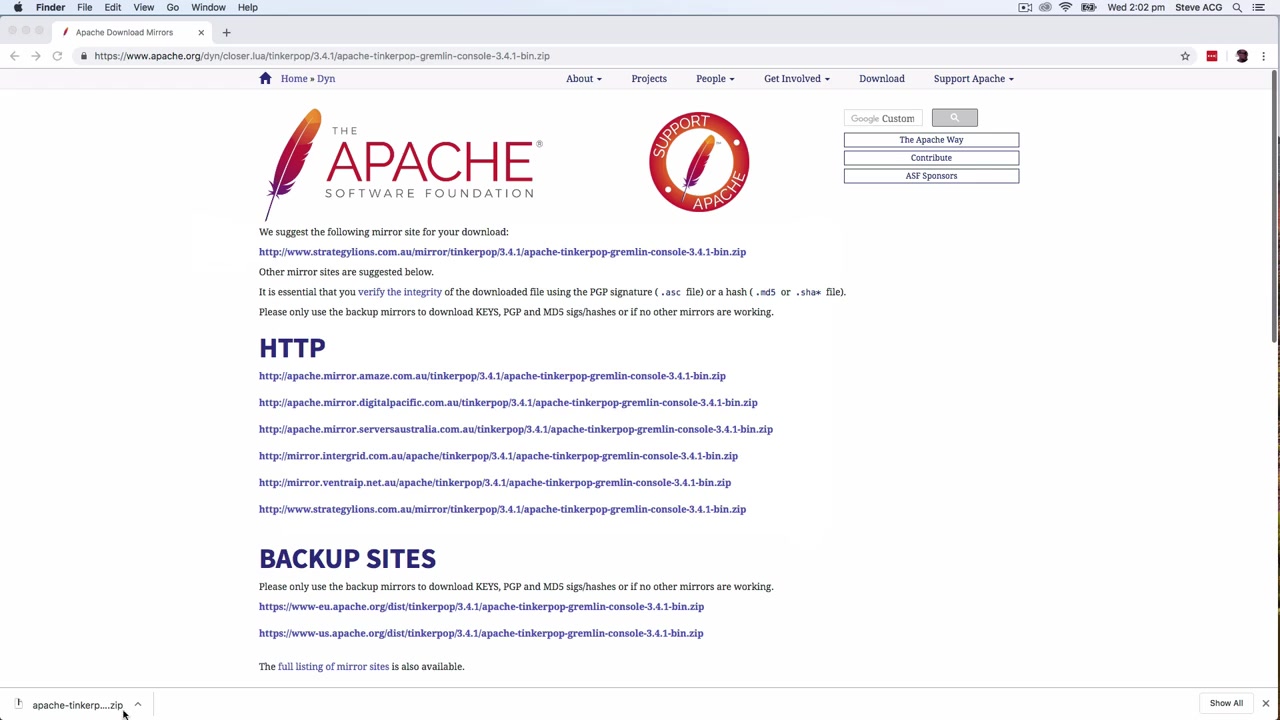This screenshot has width=1280, height=720.
Task: Expand the People dropdown menu
Action: (715, 78)
